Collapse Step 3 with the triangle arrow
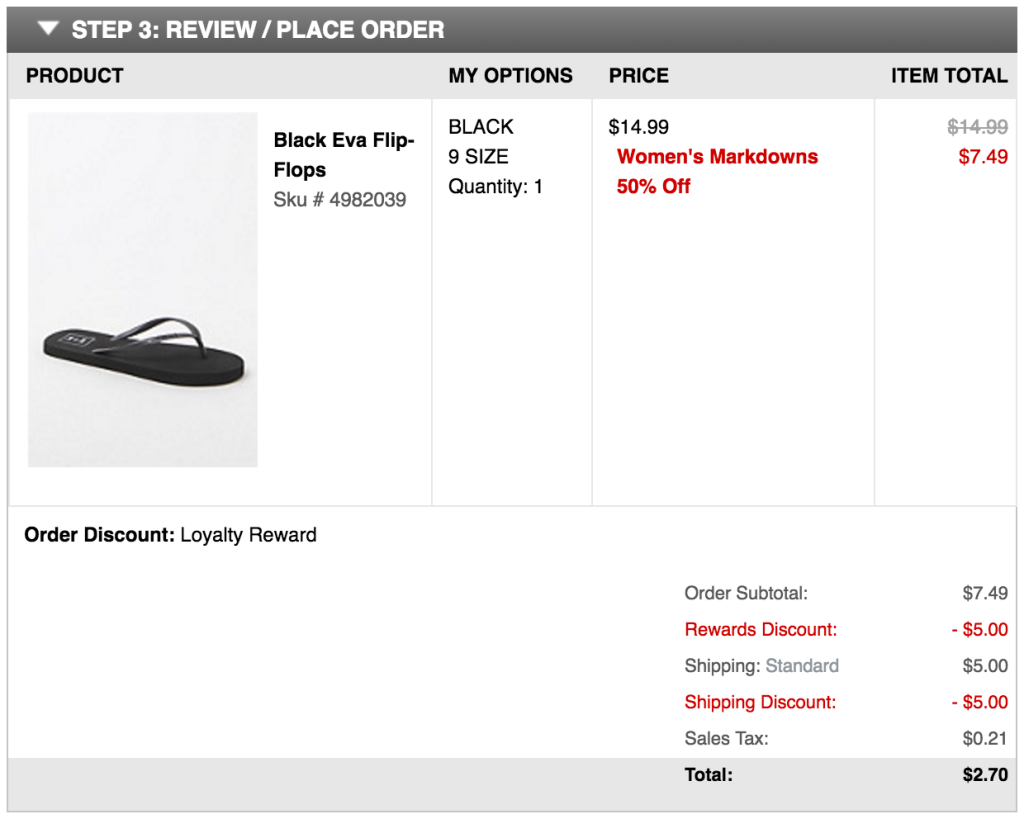This screenshot has width=1024, height=819. click(x=48, y=29)
